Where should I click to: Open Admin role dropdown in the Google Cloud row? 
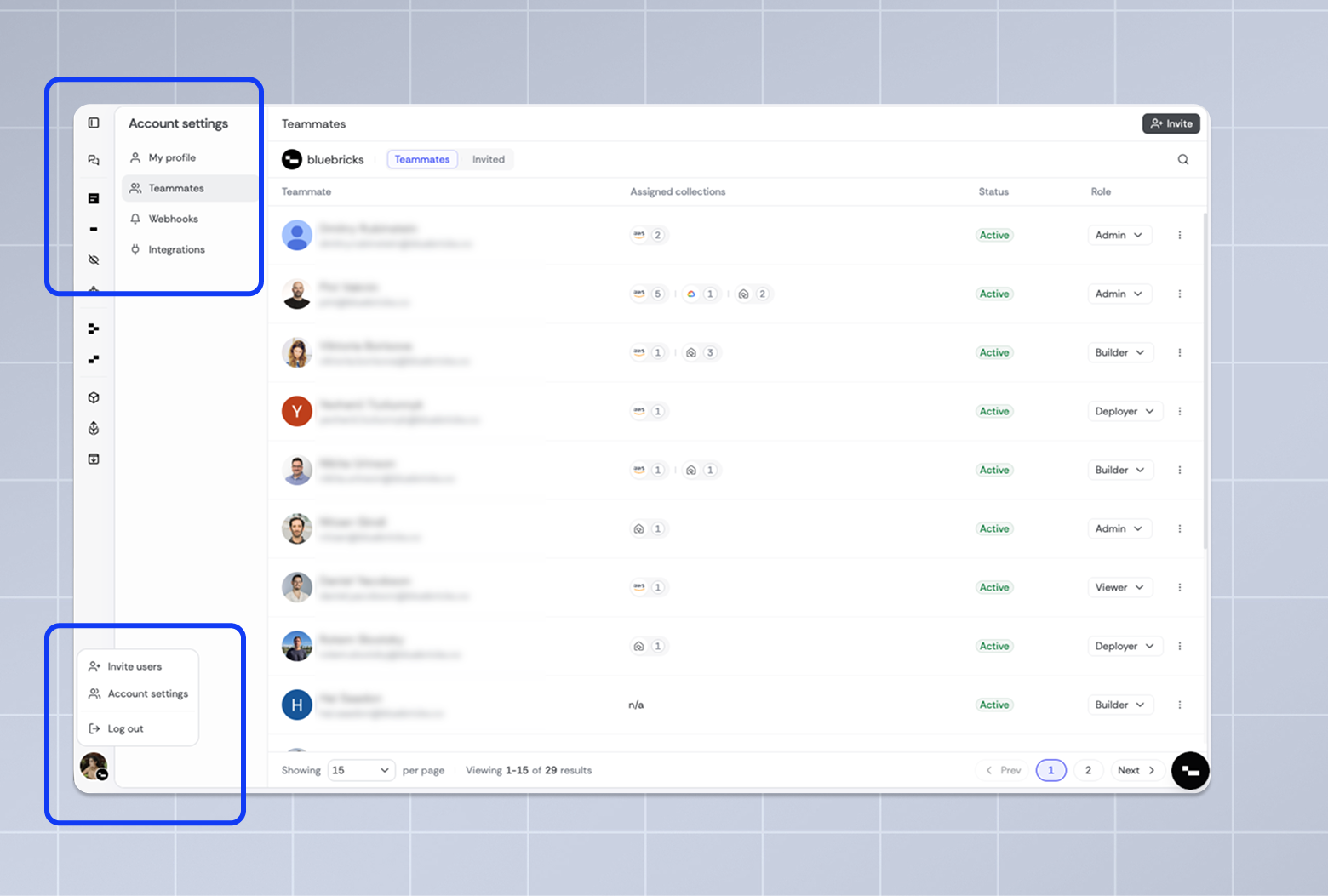1119,294
